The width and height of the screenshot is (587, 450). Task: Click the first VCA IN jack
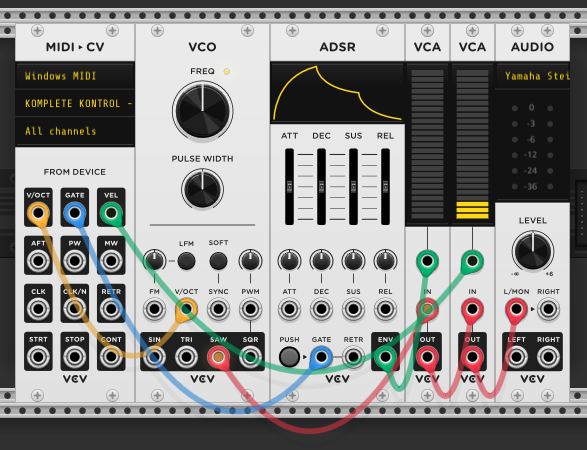[x=427, y=309]
